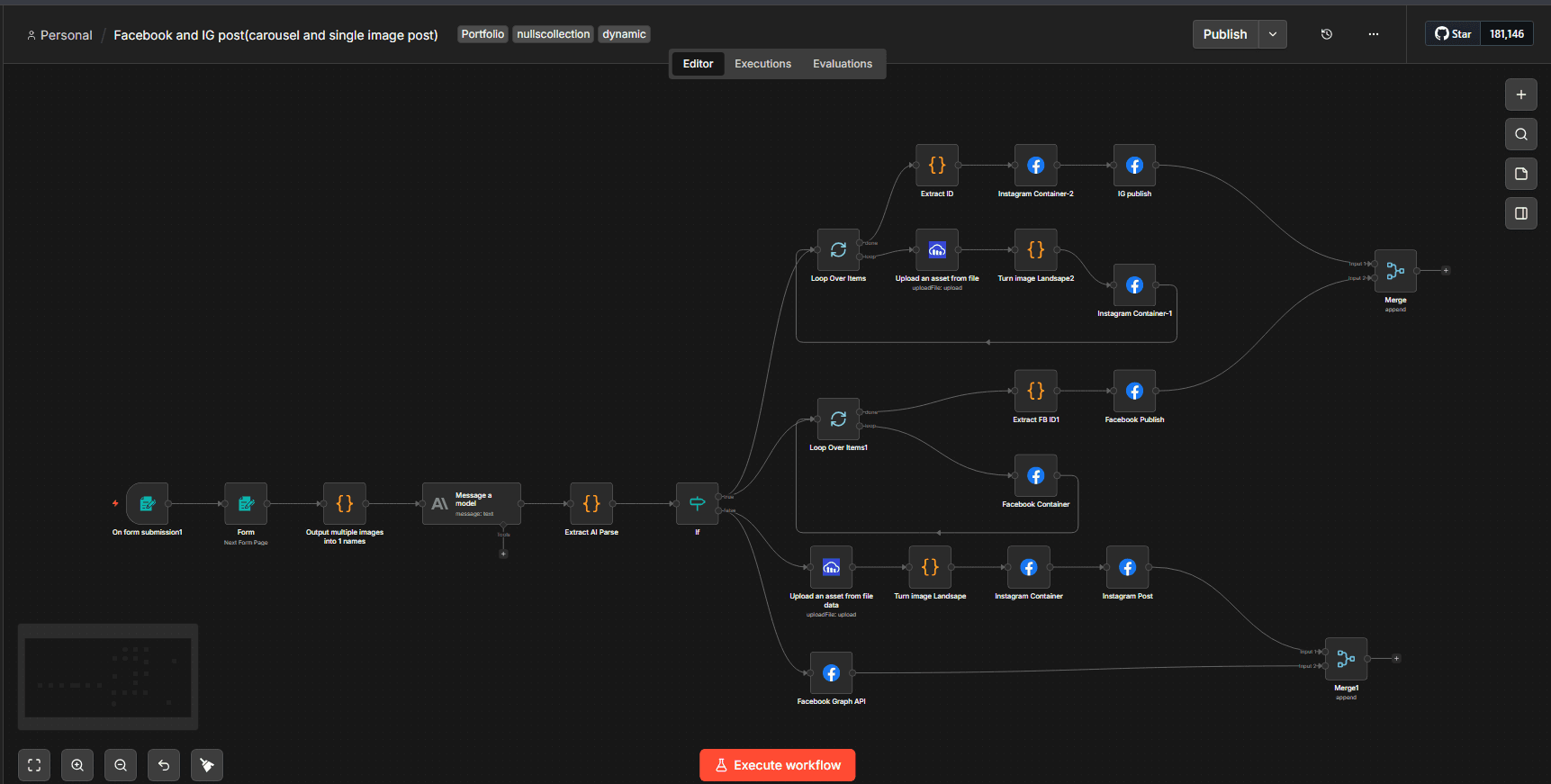Add a sticky note to canvas
Screen dimensions: 1551x784
pos(1521,174)
